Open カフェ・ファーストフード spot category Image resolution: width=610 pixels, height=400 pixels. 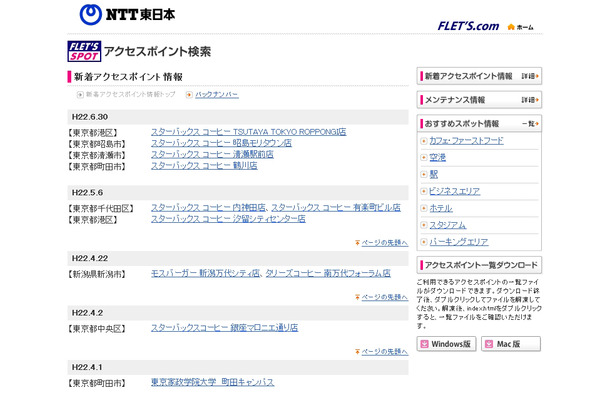point(466,141)
